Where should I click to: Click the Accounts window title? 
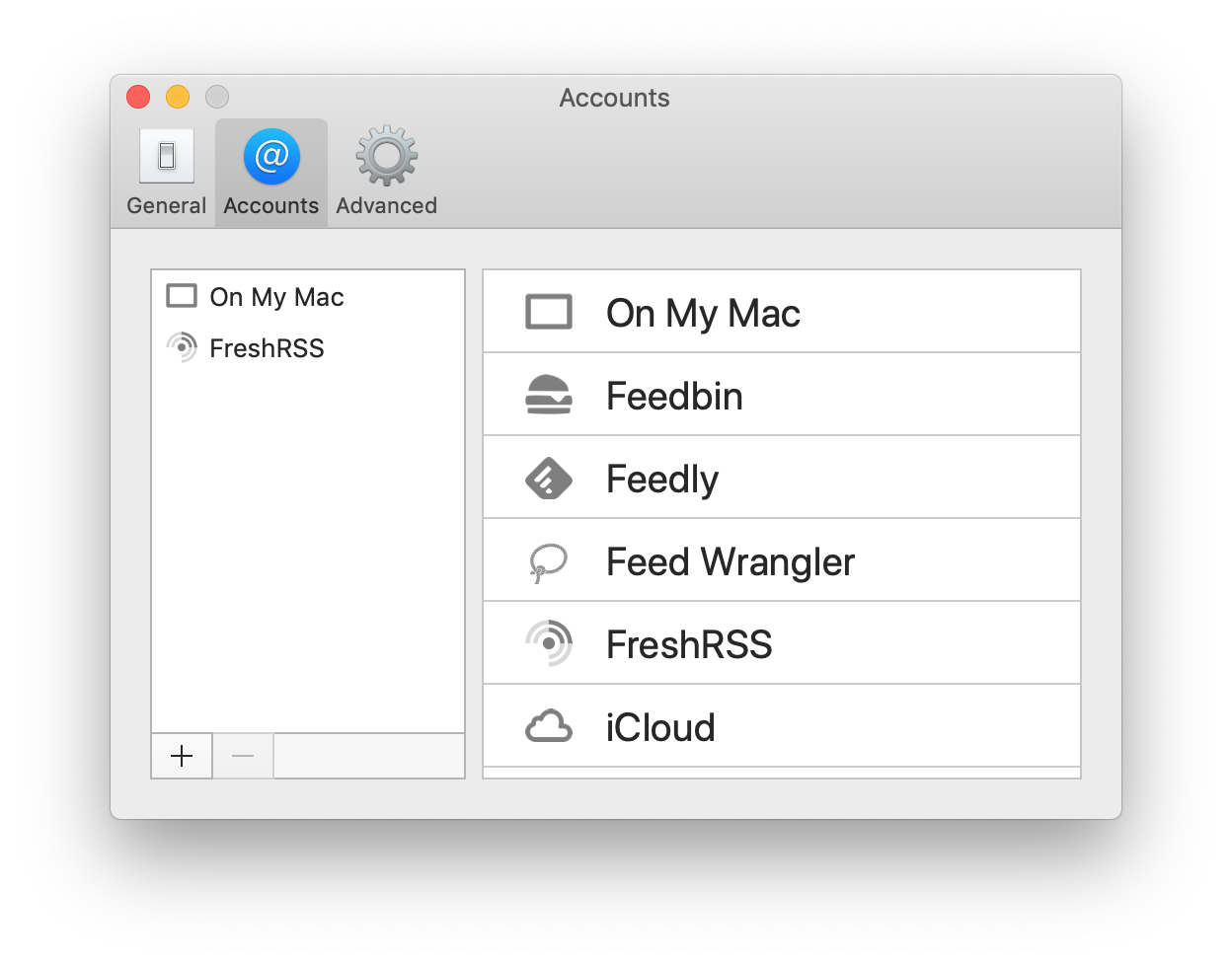[x=615, y=98]
